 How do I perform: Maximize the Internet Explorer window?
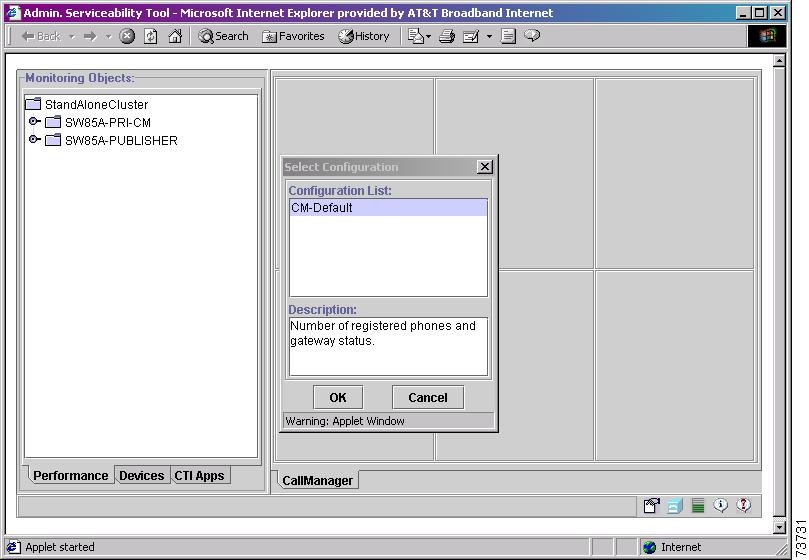point(759,12)
